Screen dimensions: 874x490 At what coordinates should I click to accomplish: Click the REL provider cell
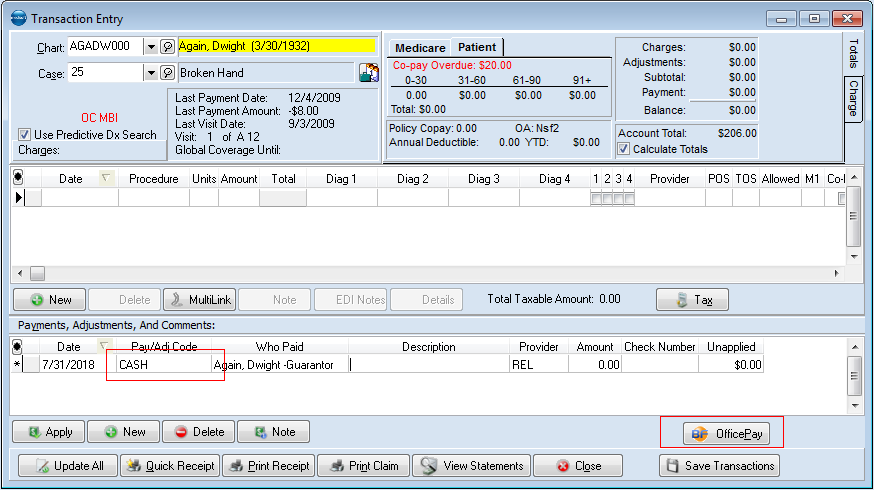538,365
